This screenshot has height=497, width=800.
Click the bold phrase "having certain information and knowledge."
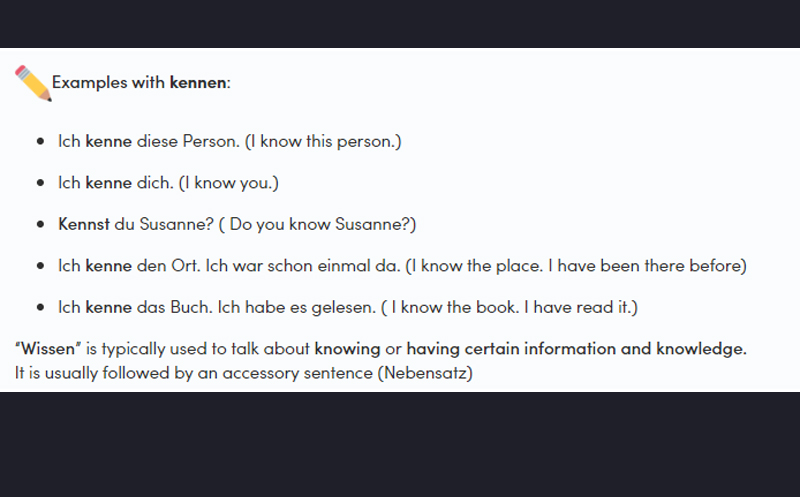tap(576, 349)
